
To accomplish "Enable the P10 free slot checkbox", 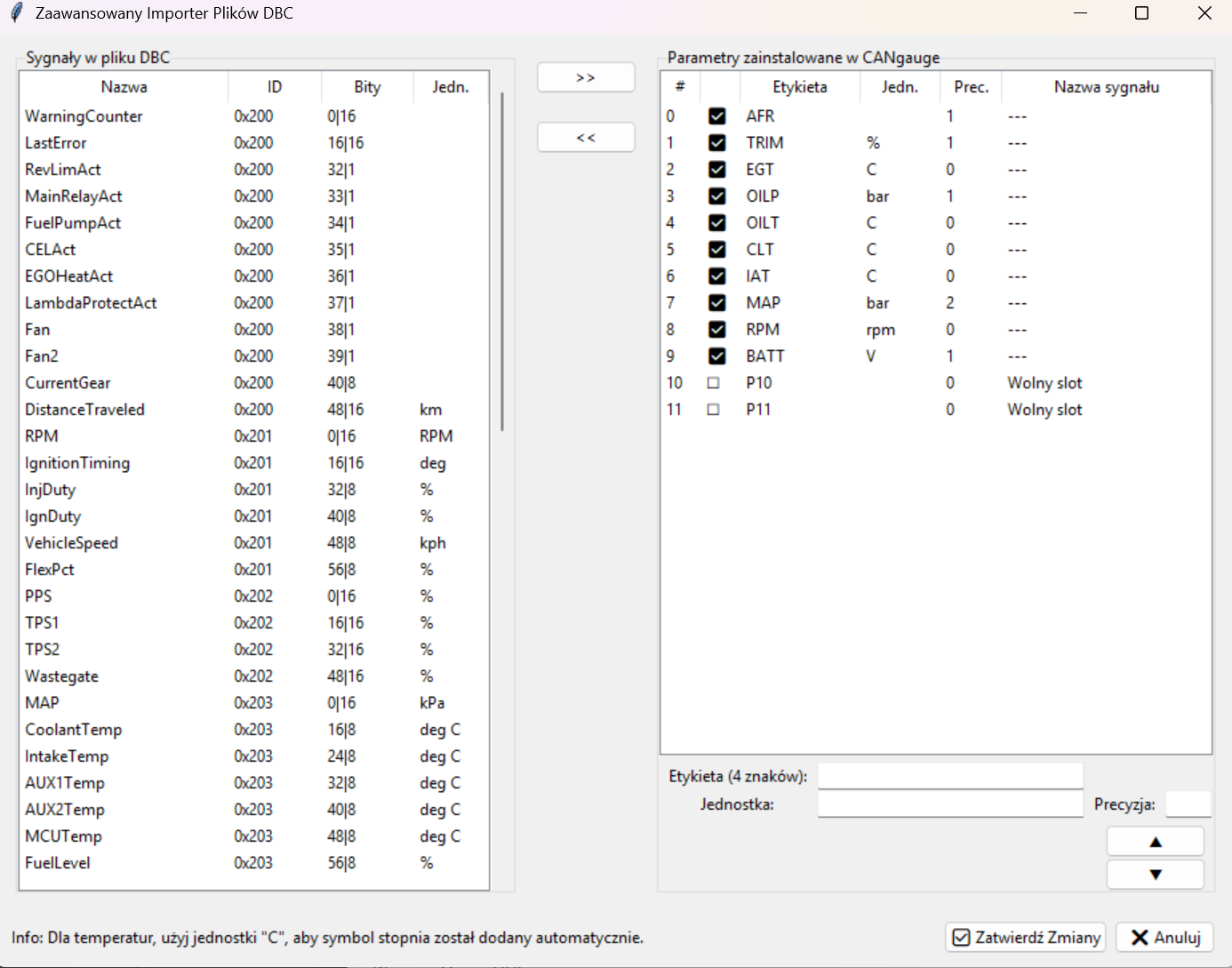I will (713, 383).
